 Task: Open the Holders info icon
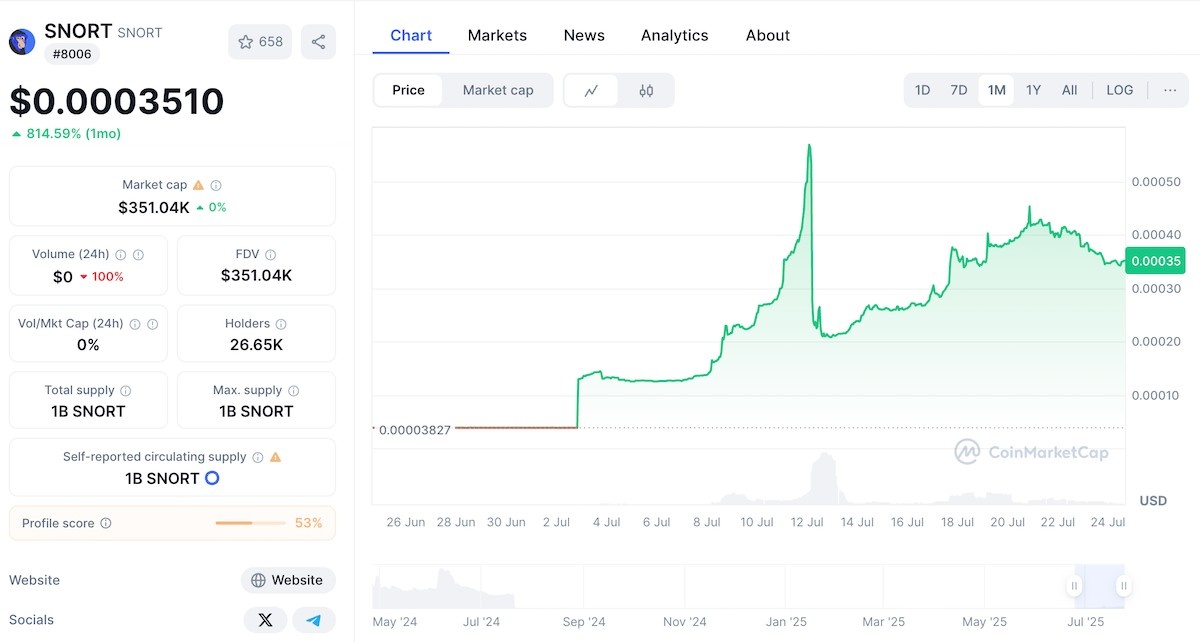point(281,324)
